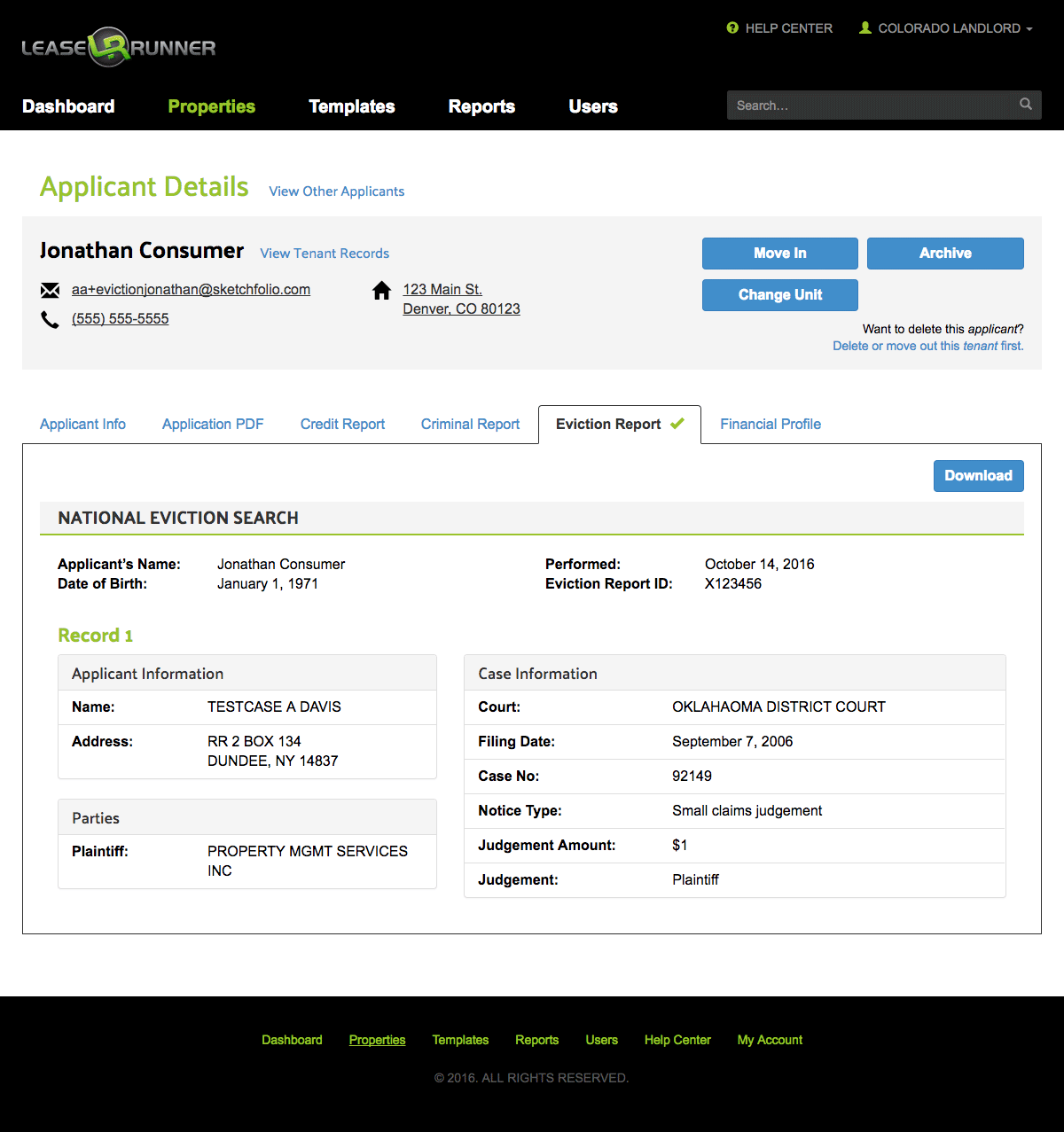The height and width of the screenshot is (1132, 1064).
Task: Click the envelope icon next to the email
Action: point(50,289)
